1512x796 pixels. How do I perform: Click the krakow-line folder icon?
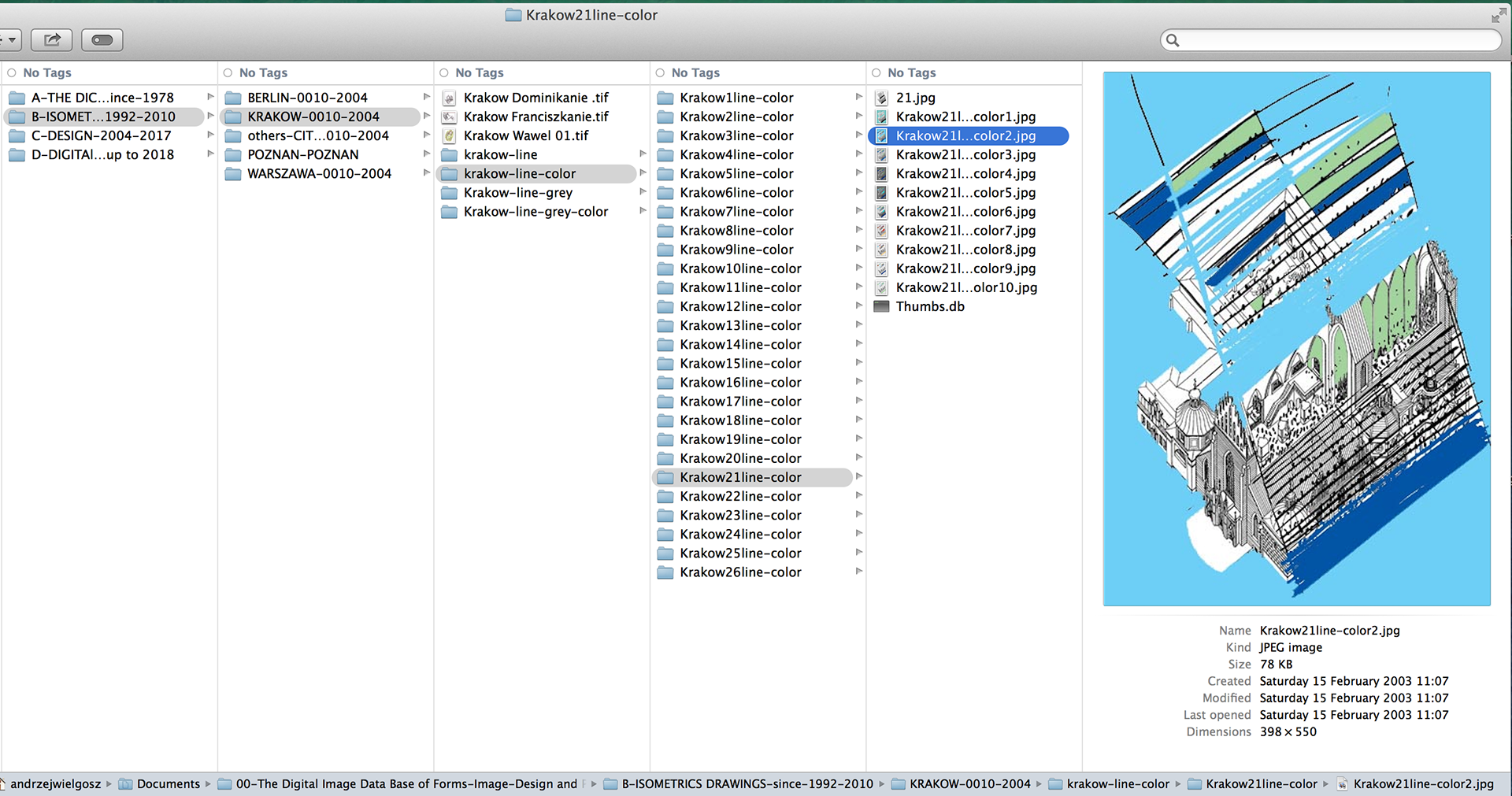tap(449, 154)
